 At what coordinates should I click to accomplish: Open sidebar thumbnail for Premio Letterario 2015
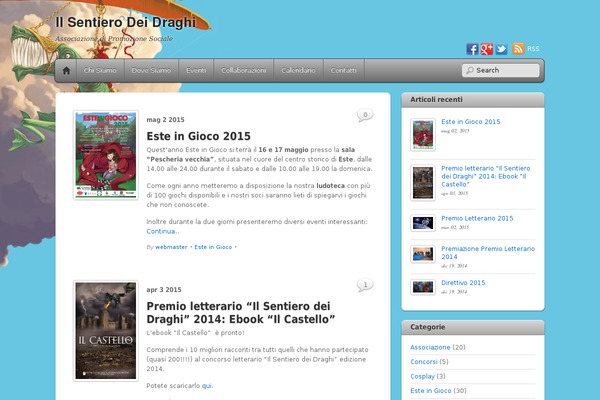(x=423, y=223)
